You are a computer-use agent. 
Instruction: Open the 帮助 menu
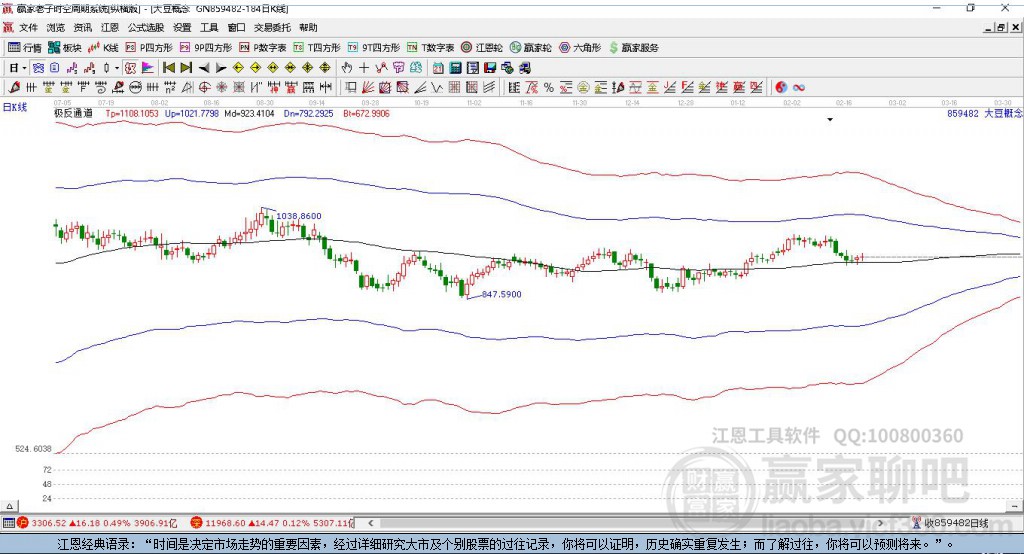[308, 27]
